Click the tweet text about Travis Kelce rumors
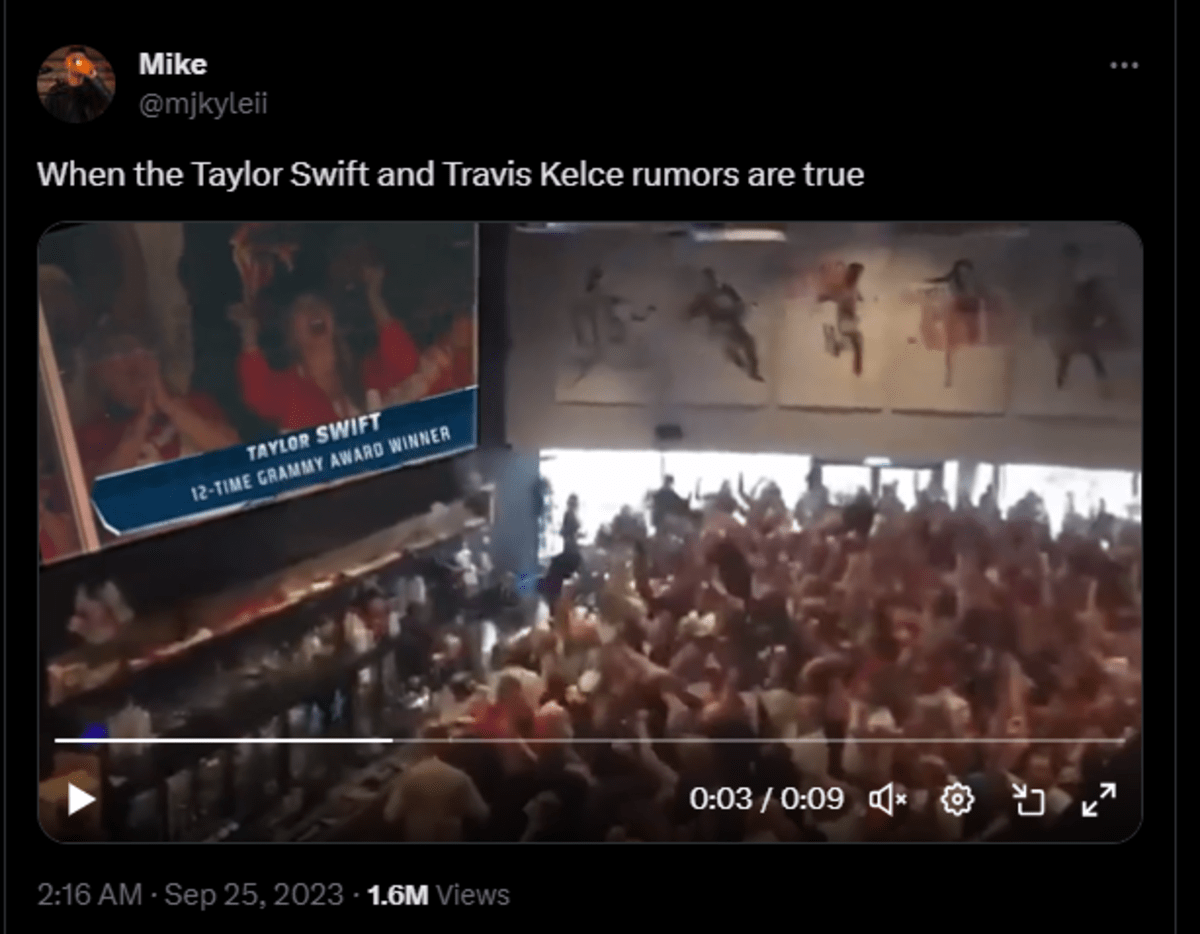Image resolution: width=1200 pixels, height=934 pixels. 450,174
